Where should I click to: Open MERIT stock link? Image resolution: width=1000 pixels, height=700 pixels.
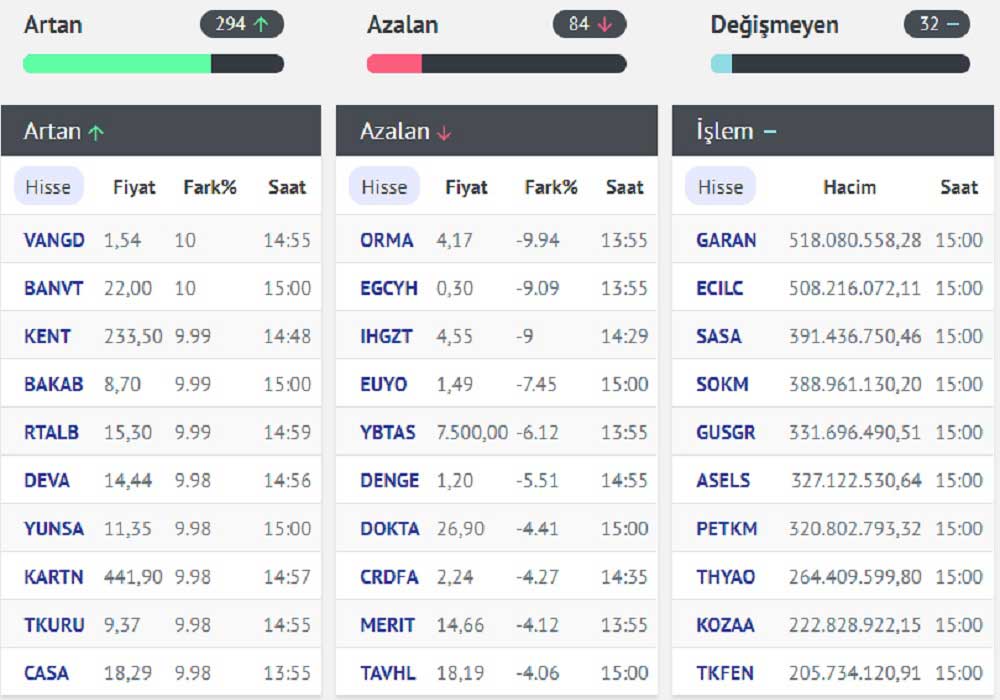point(387,625)
